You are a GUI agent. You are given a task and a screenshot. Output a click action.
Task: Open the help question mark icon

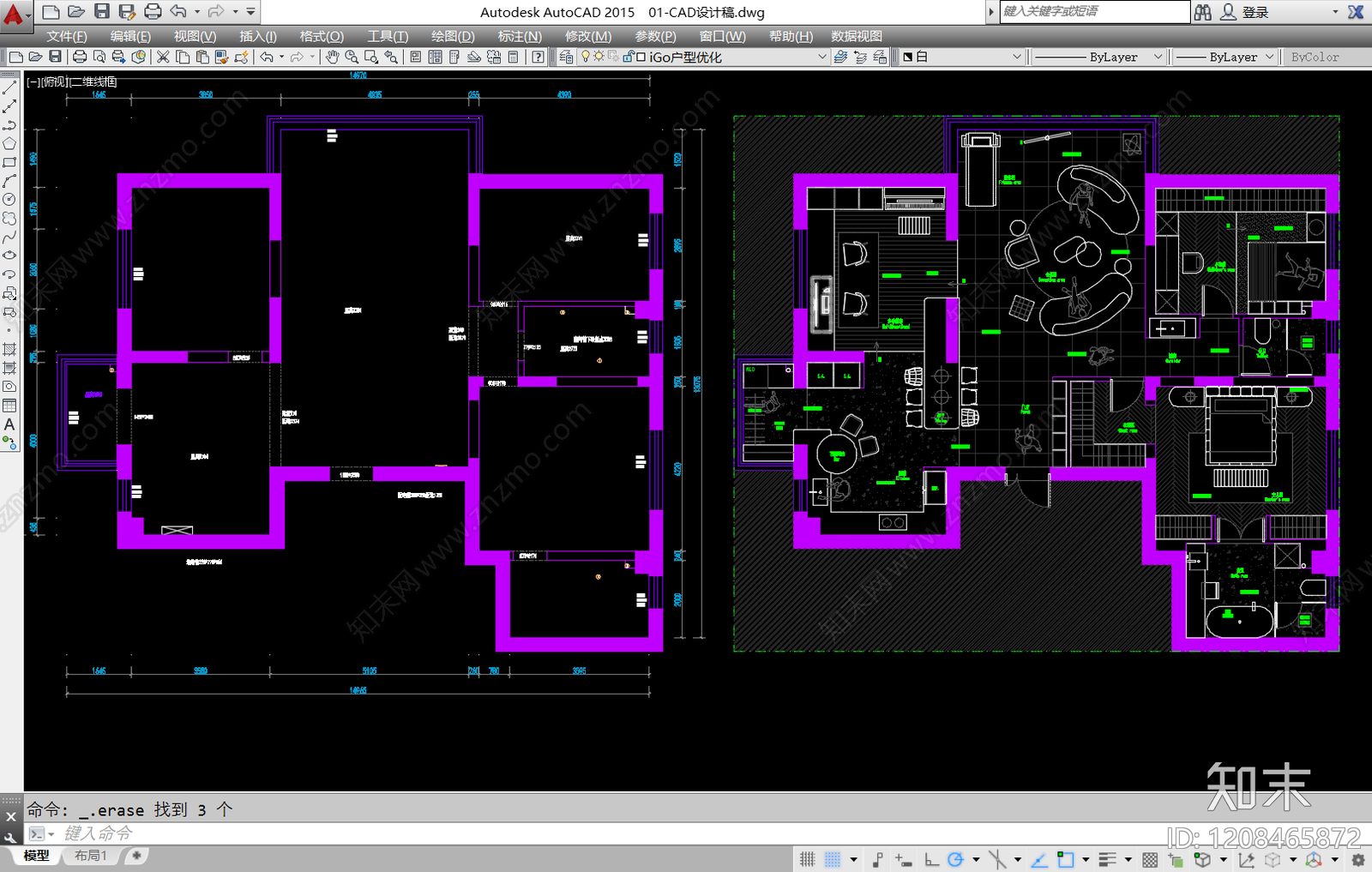[x=538, y=57]
